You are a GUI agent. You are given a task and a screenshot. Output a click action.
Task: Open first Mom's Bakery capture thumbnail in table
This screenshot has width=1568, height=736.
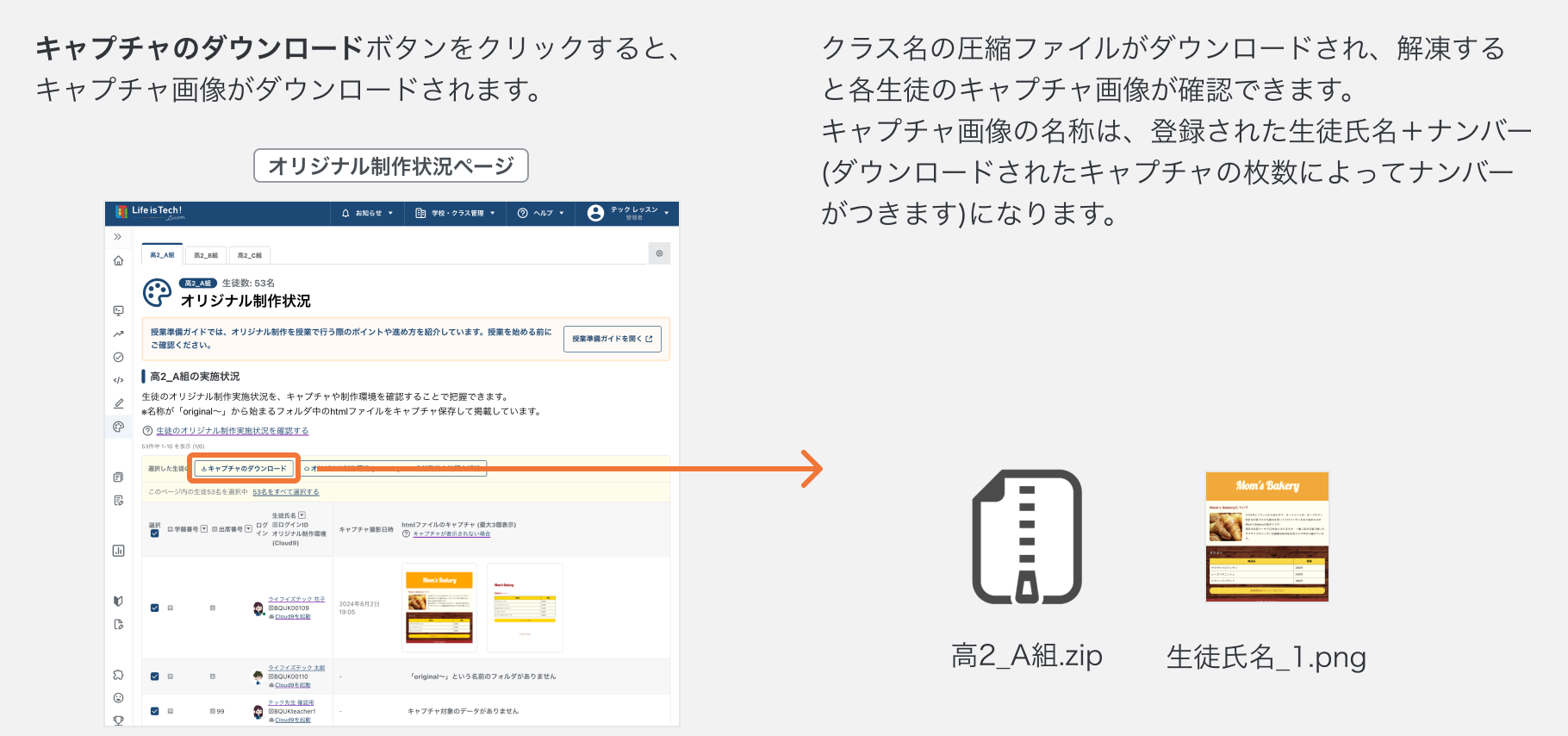(439, 608)
